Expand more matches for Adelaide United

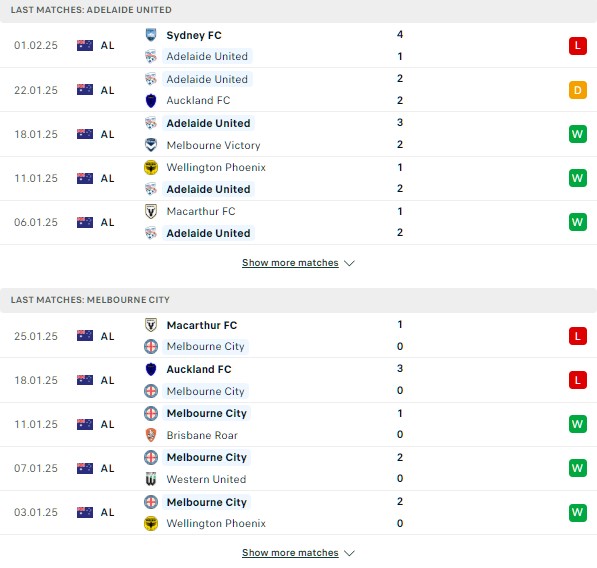[x=290, y=263]
